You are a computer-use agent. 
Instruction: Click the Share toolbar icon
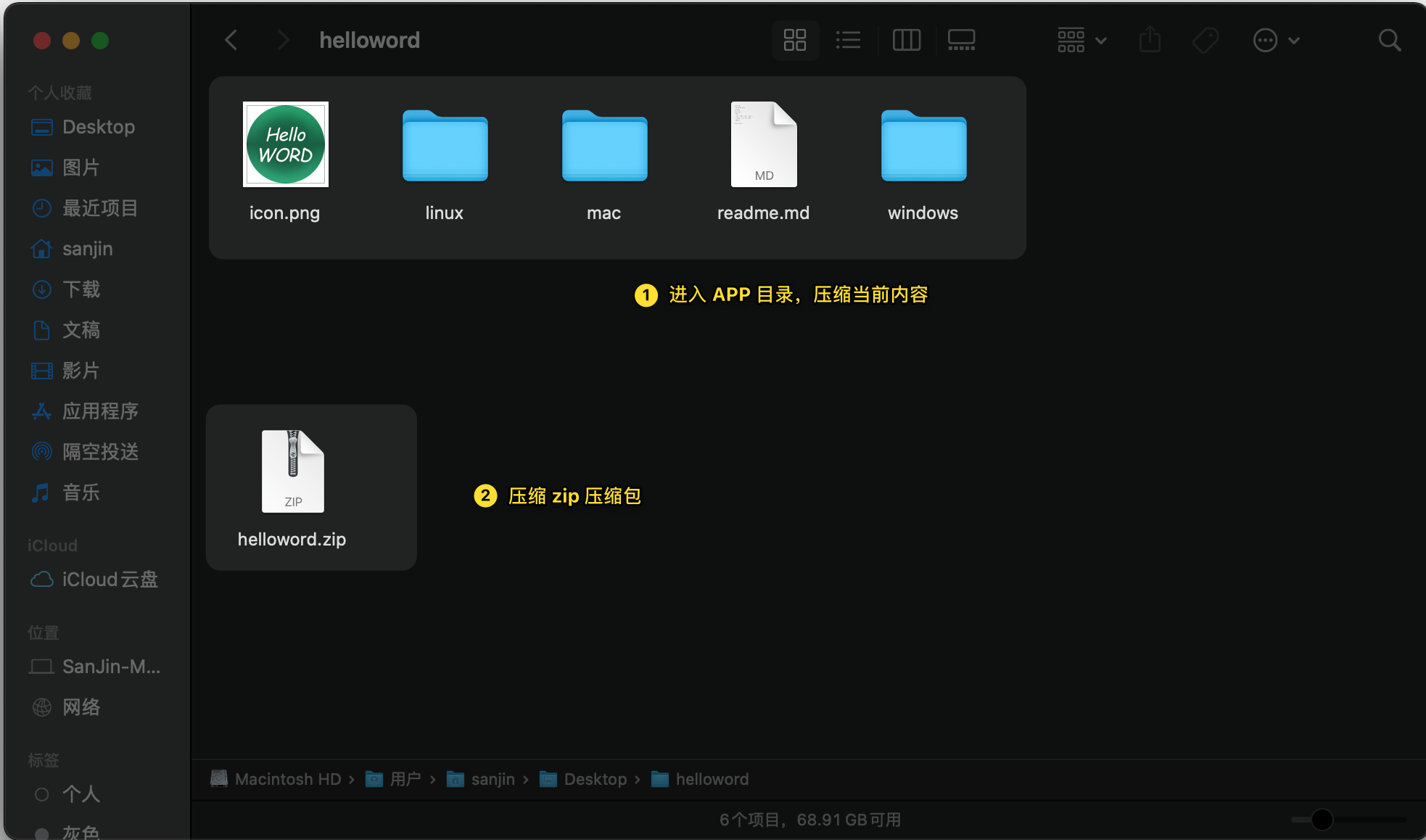pyautogui.click(x=1150, y=40)
